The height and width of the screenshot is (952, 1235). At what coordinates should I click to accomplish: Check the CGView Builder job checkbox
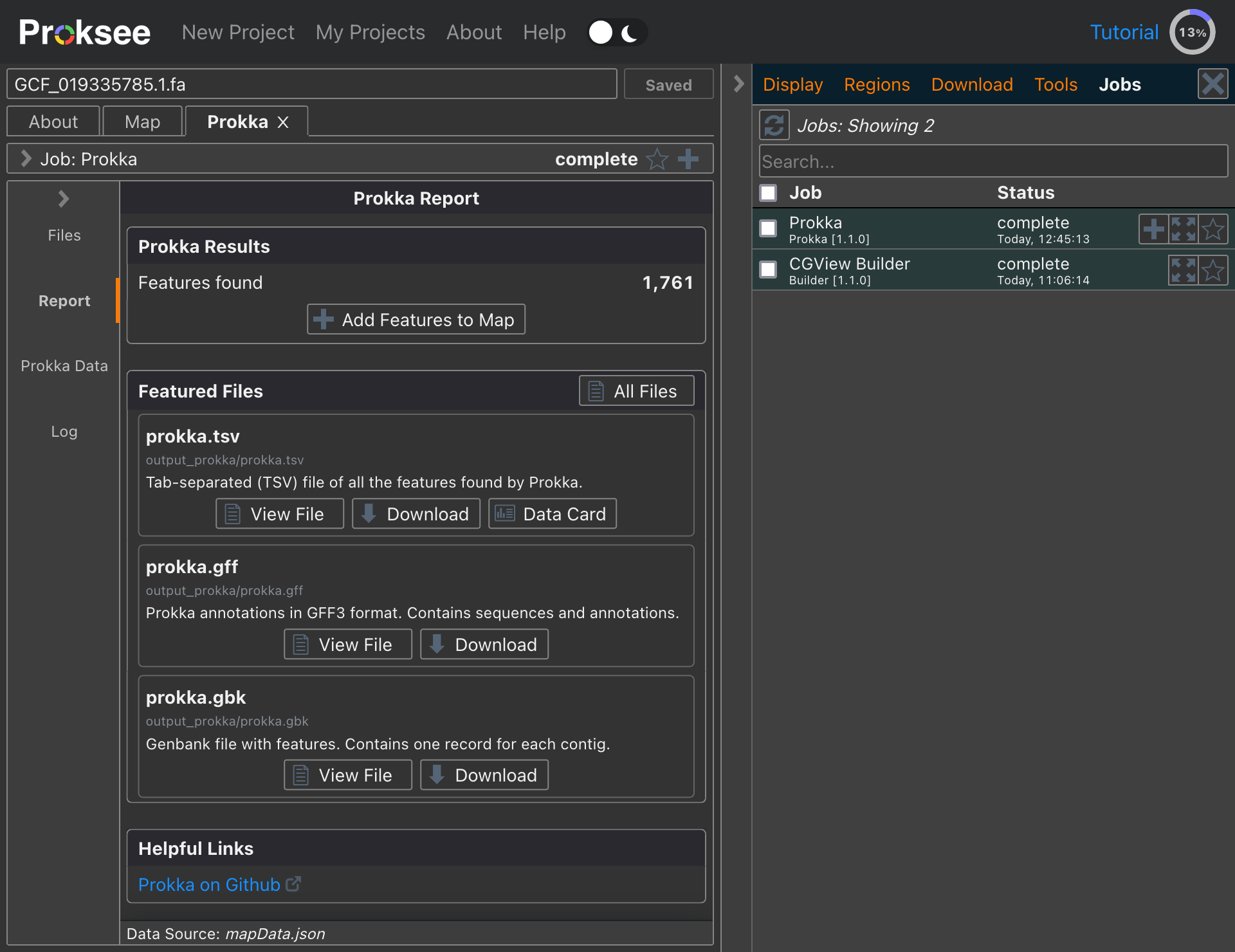(x=768, y=270)
